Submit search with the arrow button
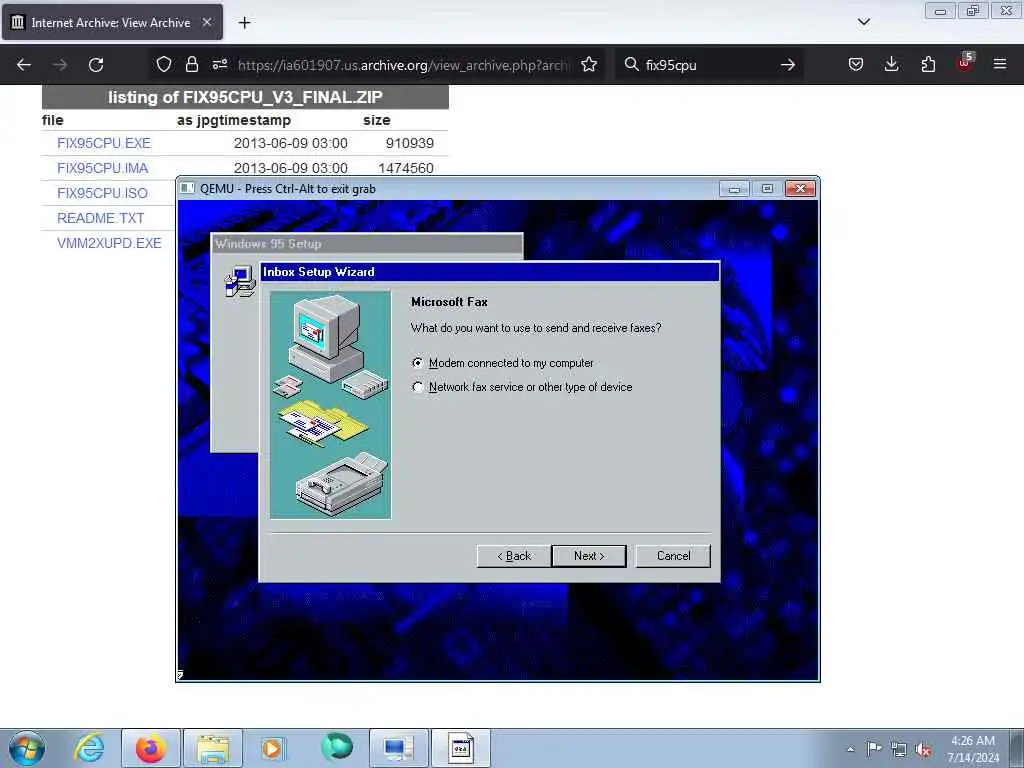This screenshot has width=1024, height=768. [788, 65]
